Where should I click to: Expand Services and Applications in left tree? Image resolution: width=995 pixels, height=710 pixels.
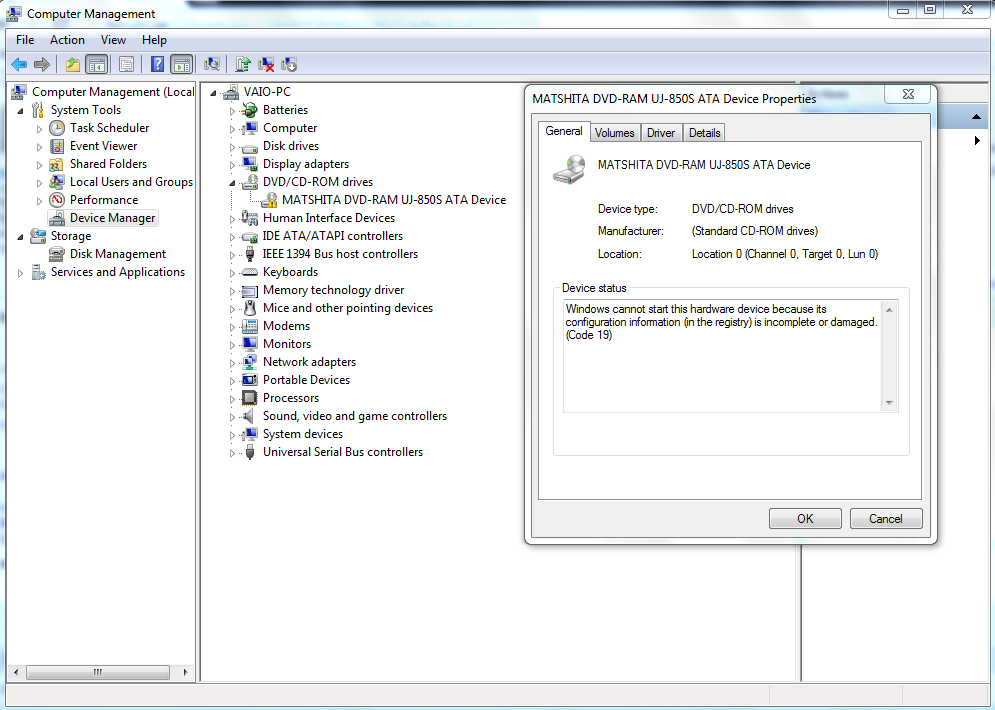(x=21, y=272)
